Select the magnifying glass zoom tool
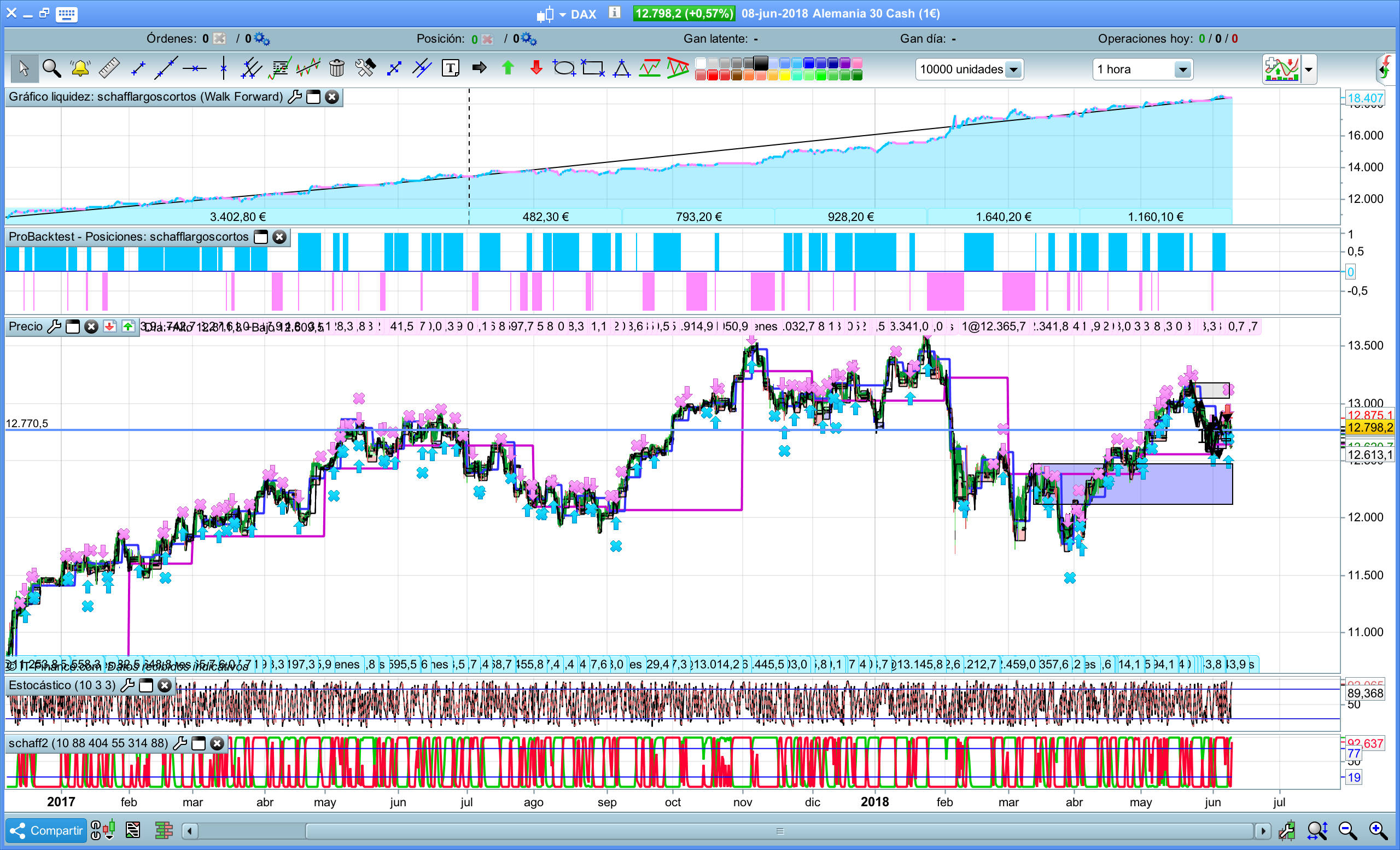The image size is (1400, 850). point(52,69)
